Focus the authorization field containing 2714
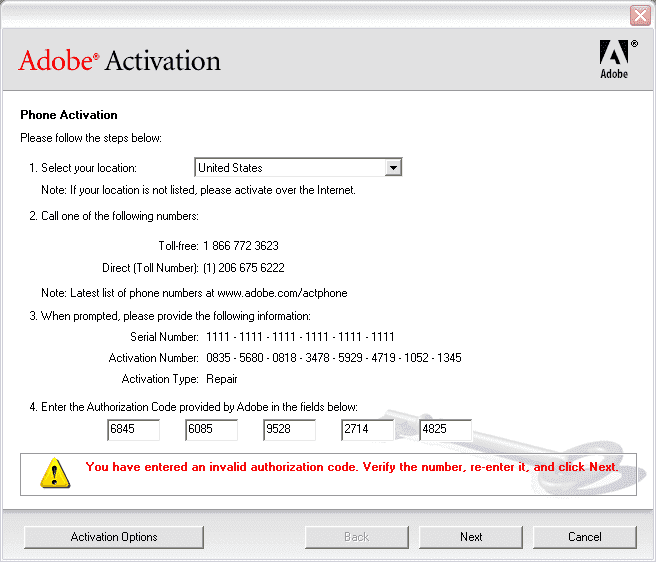This screenshot has width=656, height=562. click(x=367, y=430)
